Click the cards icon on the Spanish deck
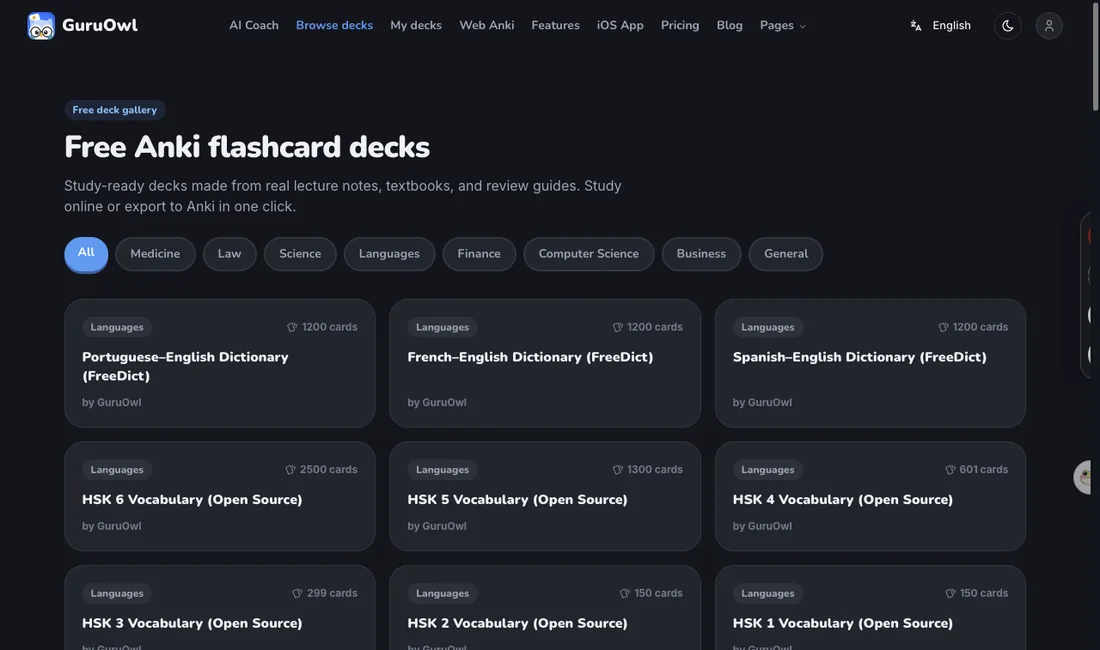 coord(943,327)
